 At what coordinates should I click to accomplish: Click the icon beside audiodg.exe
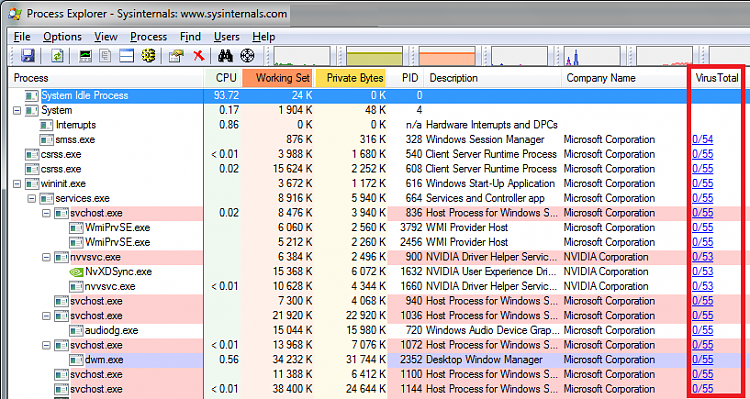pyautogui.click(x=76, y=331)
